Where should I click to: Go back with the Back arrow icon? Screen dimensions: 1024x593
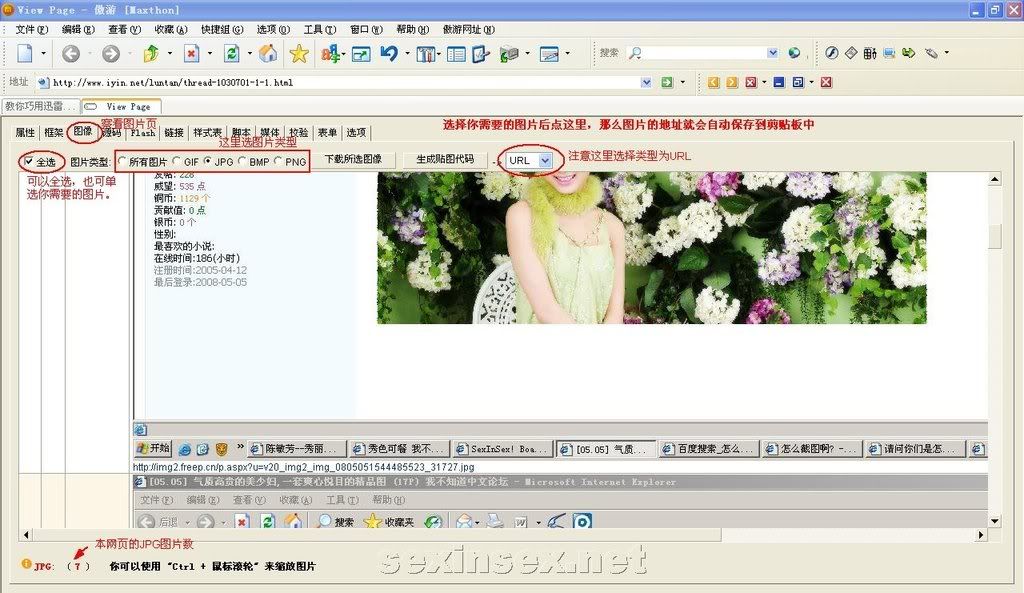pos(71,54)
